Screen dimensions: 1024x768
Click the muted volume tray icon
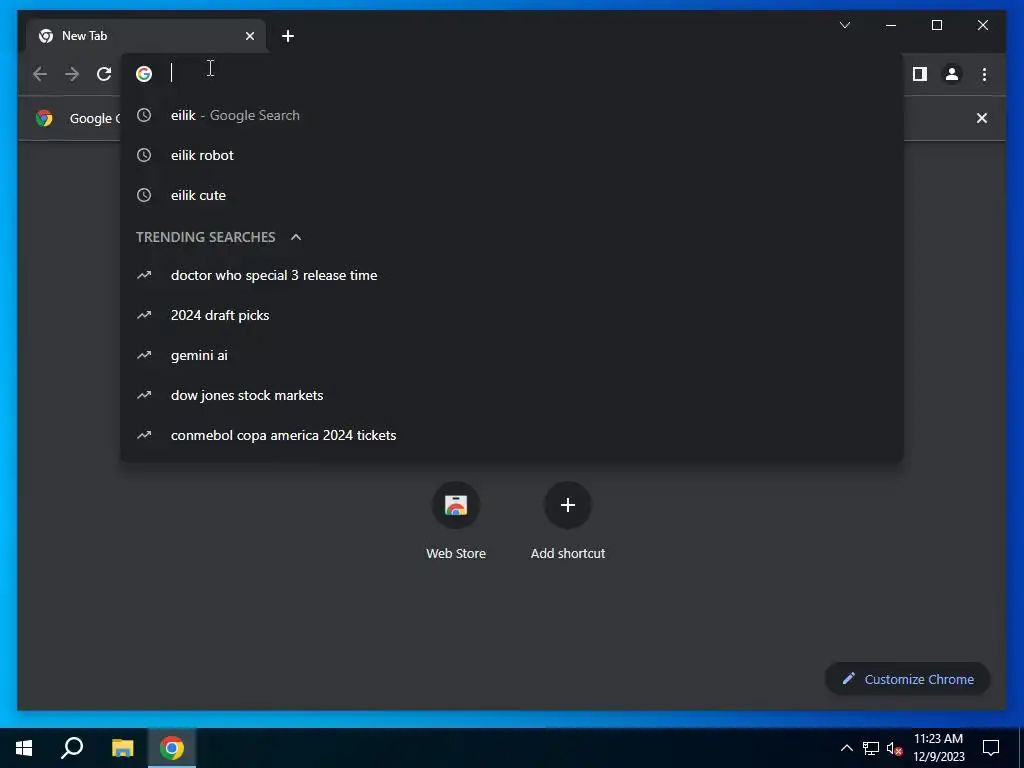point(894,748)
